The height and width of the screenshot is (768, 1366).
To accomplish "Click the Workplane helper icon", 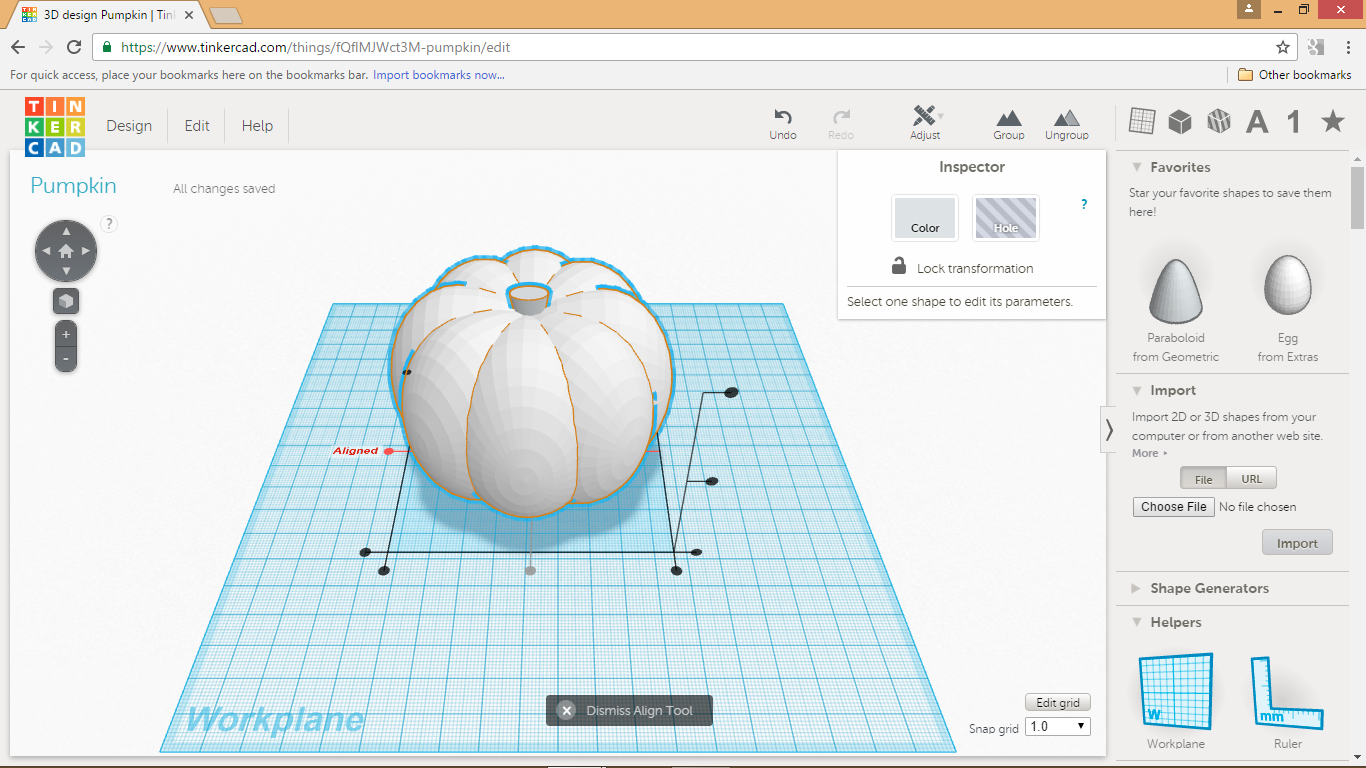I will [x=1174, y=690].
